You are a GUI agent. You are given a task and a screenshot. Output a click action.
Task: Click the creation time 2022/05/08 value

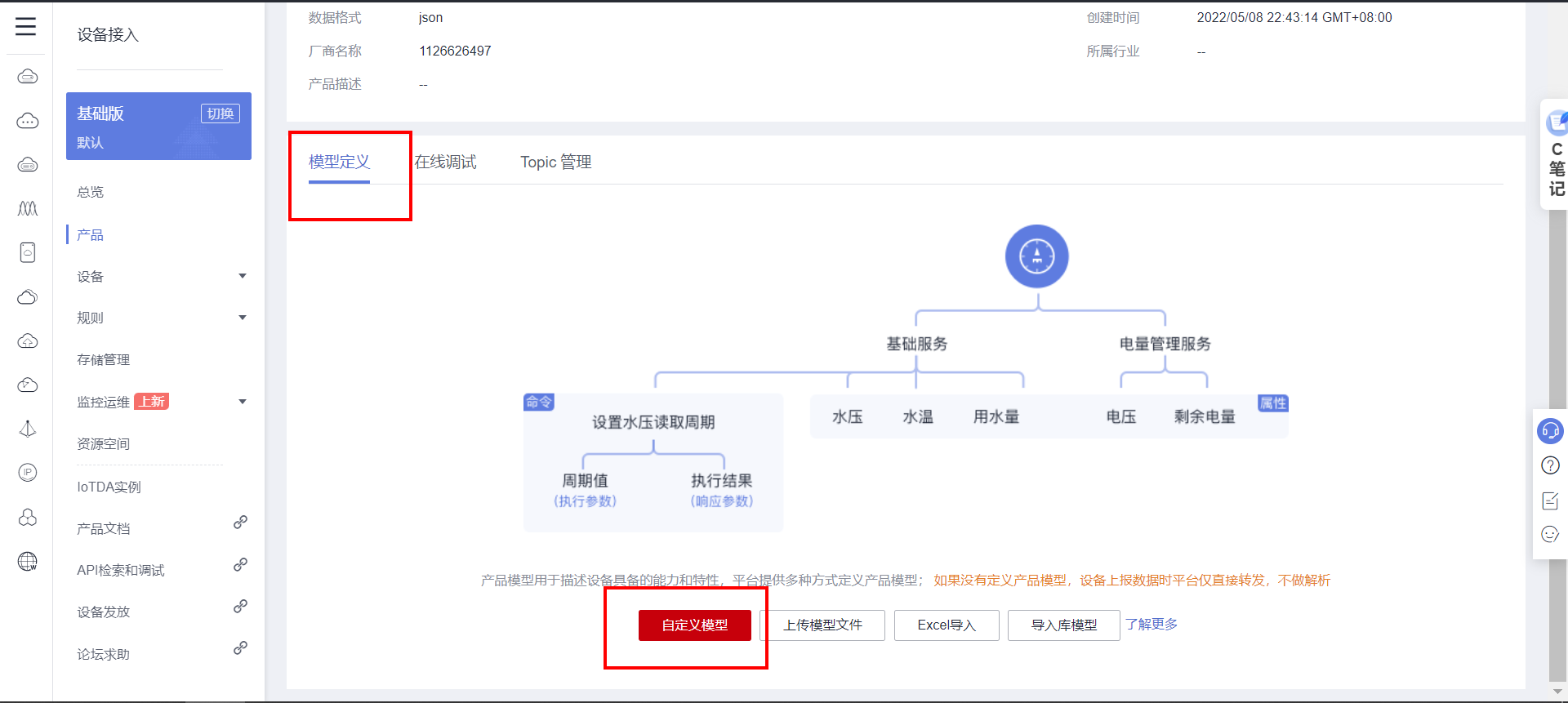pyautogui.click(x=1294, y=18)
